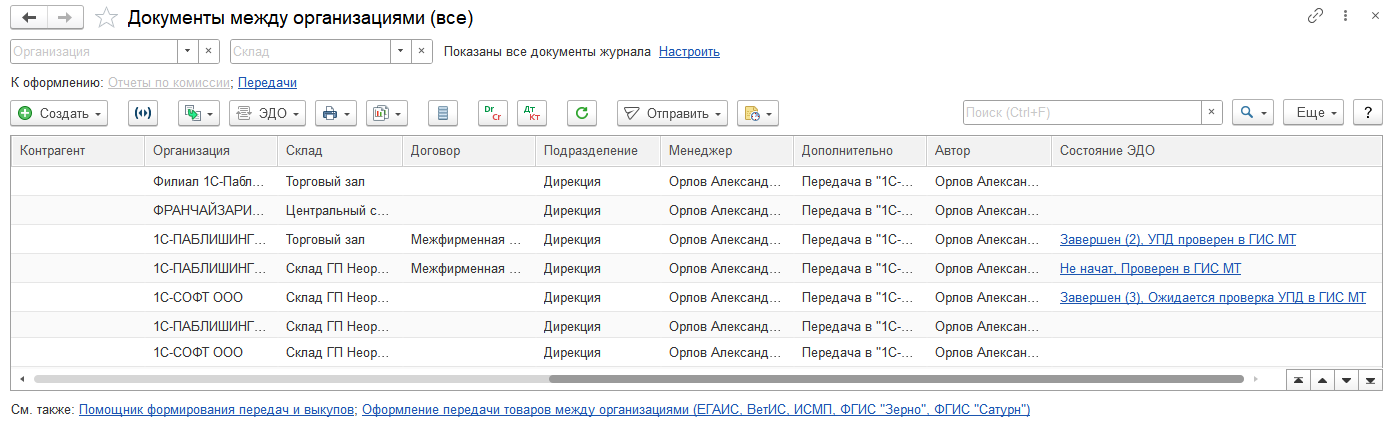Mark the window as favorite with star

point(105,18)
